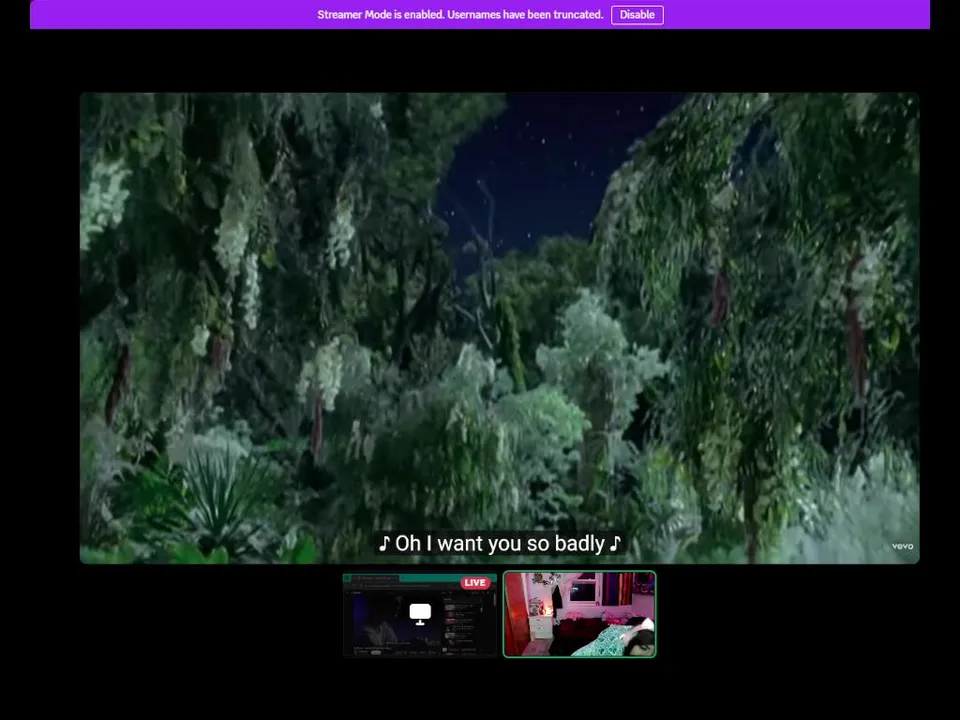Viewport: 960px width, 720px height.
Task: Disable Streamer Mode via the Disable button
Action: [x=637, y=15]
